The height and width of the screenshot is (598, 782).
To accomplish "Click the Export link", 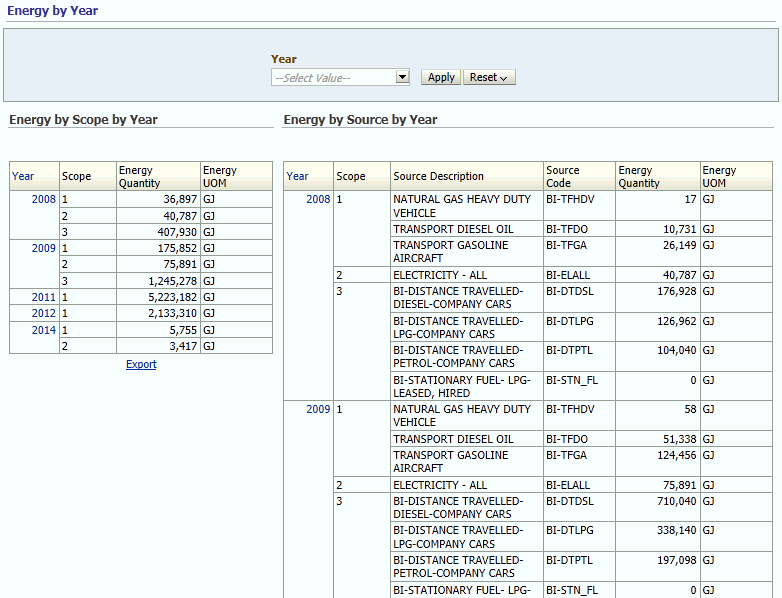I will click(x=141, y=364).
